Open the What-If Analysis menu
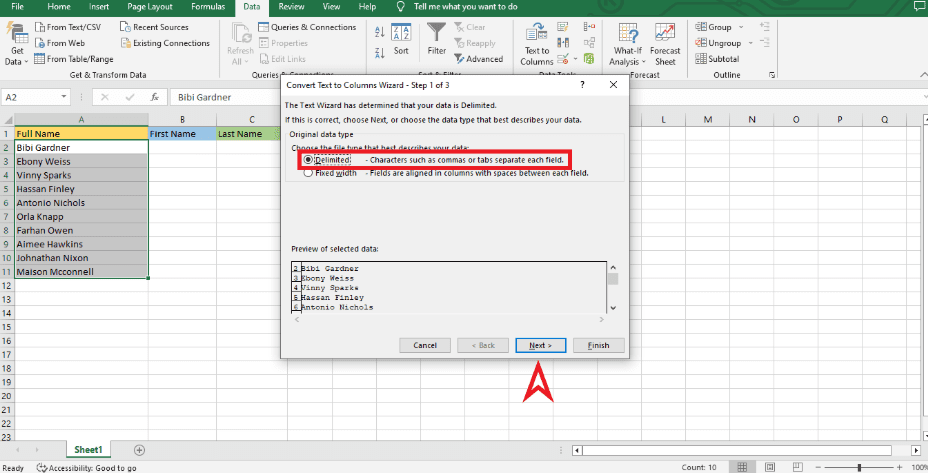This screenshot has height=473, width=928. [627, 44]
